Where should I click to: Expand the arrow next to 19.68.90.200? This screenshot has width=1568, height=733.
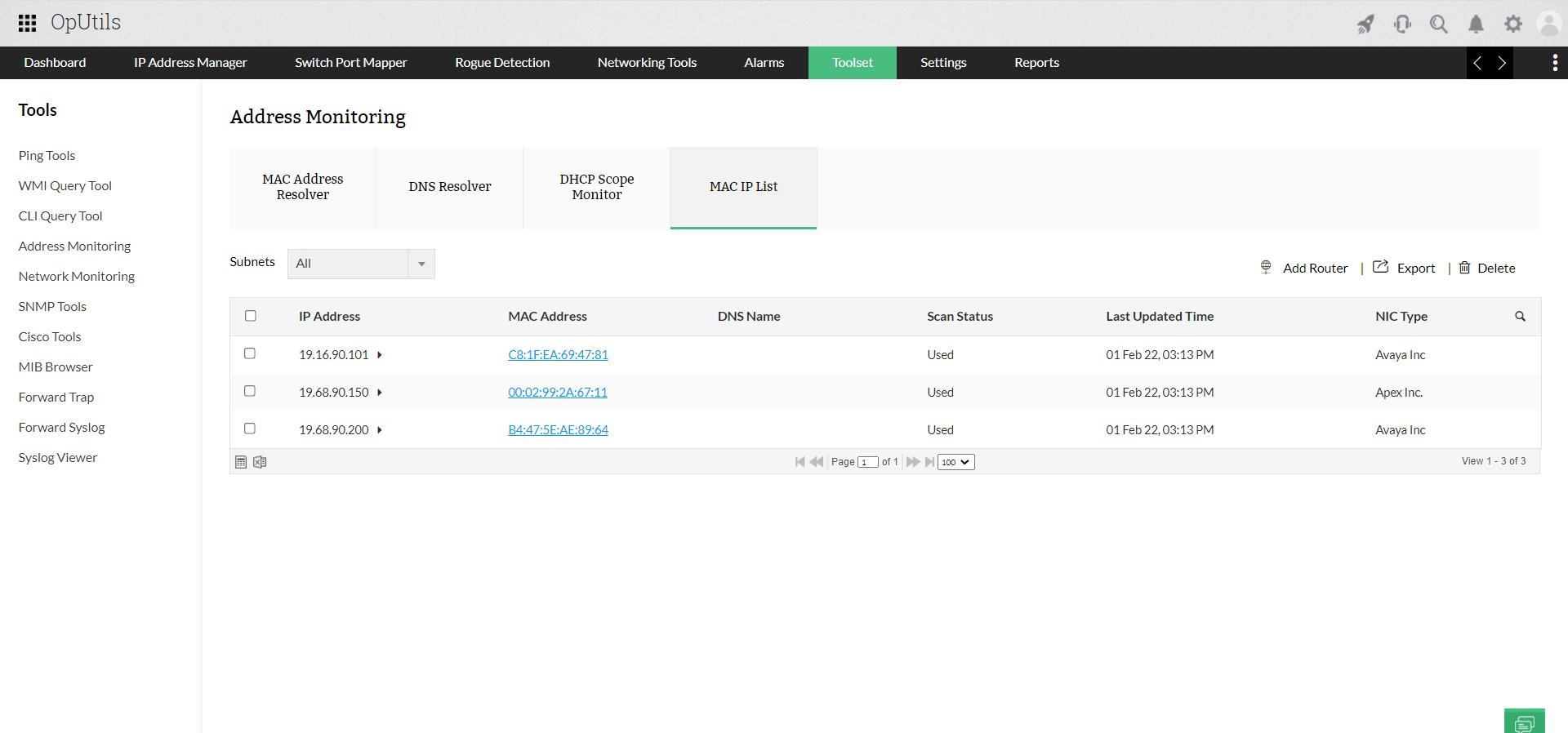tap(380, 430)
